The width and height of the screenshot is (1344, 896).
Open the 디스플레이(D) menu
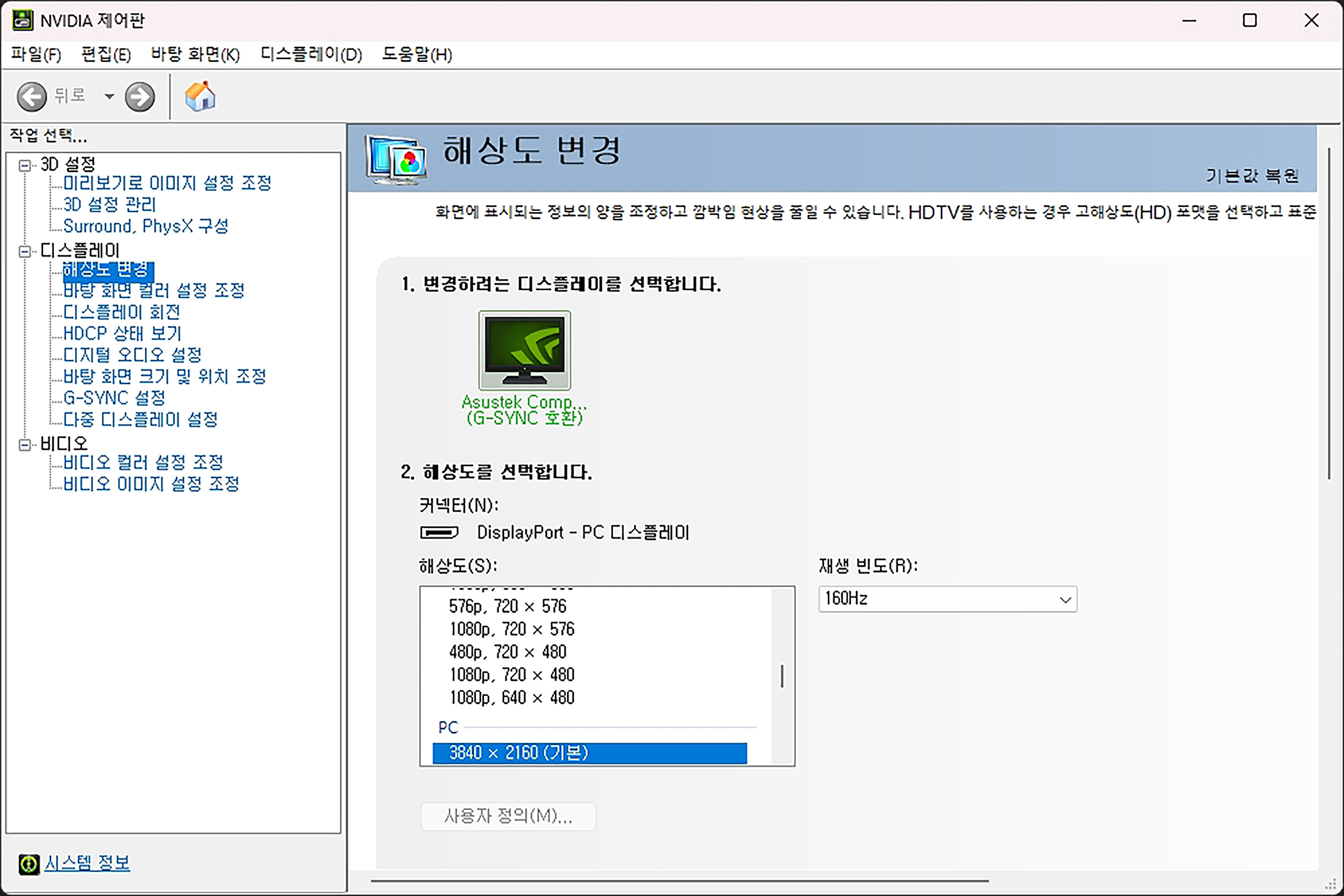coord(311,54)
